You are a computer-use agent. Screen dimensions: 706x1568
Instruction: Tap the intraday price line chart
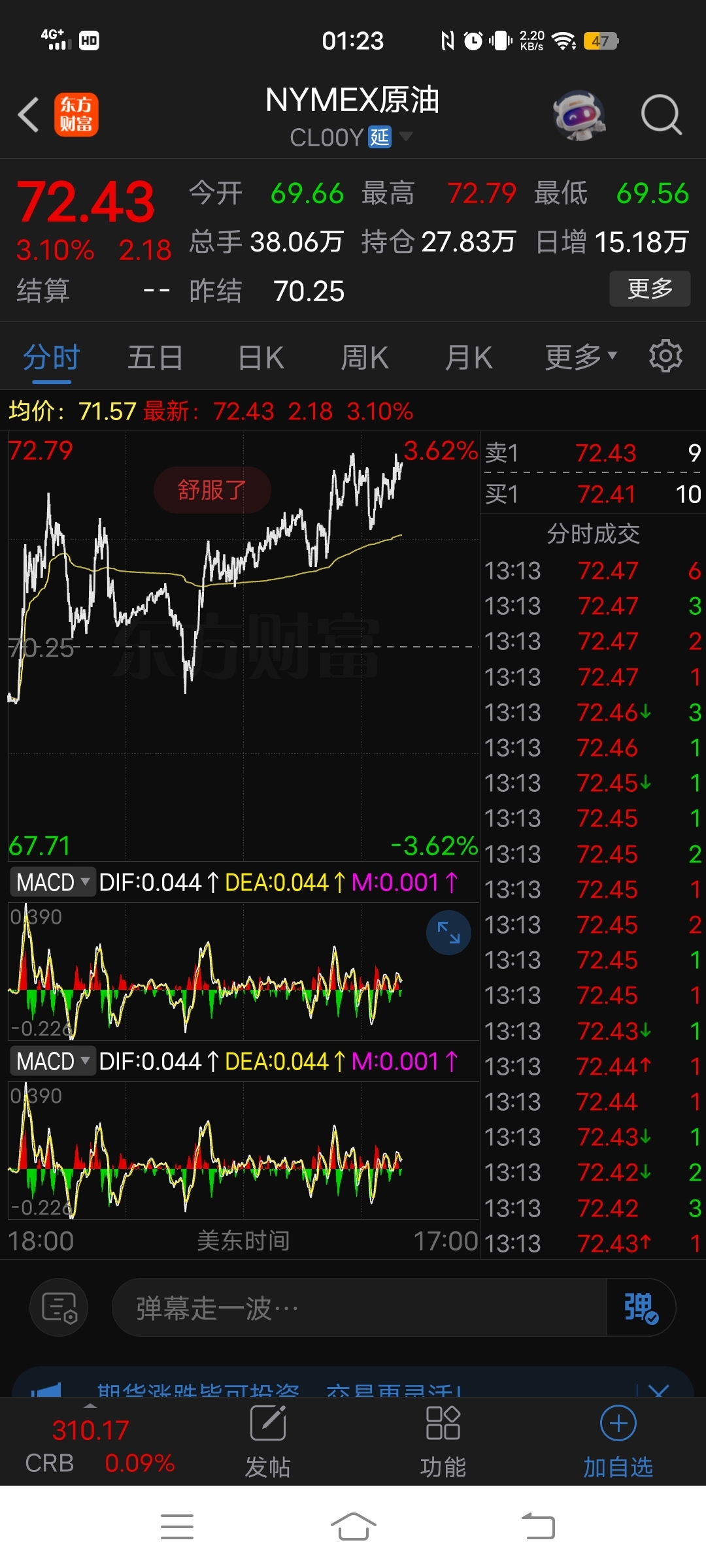(243, 647)
